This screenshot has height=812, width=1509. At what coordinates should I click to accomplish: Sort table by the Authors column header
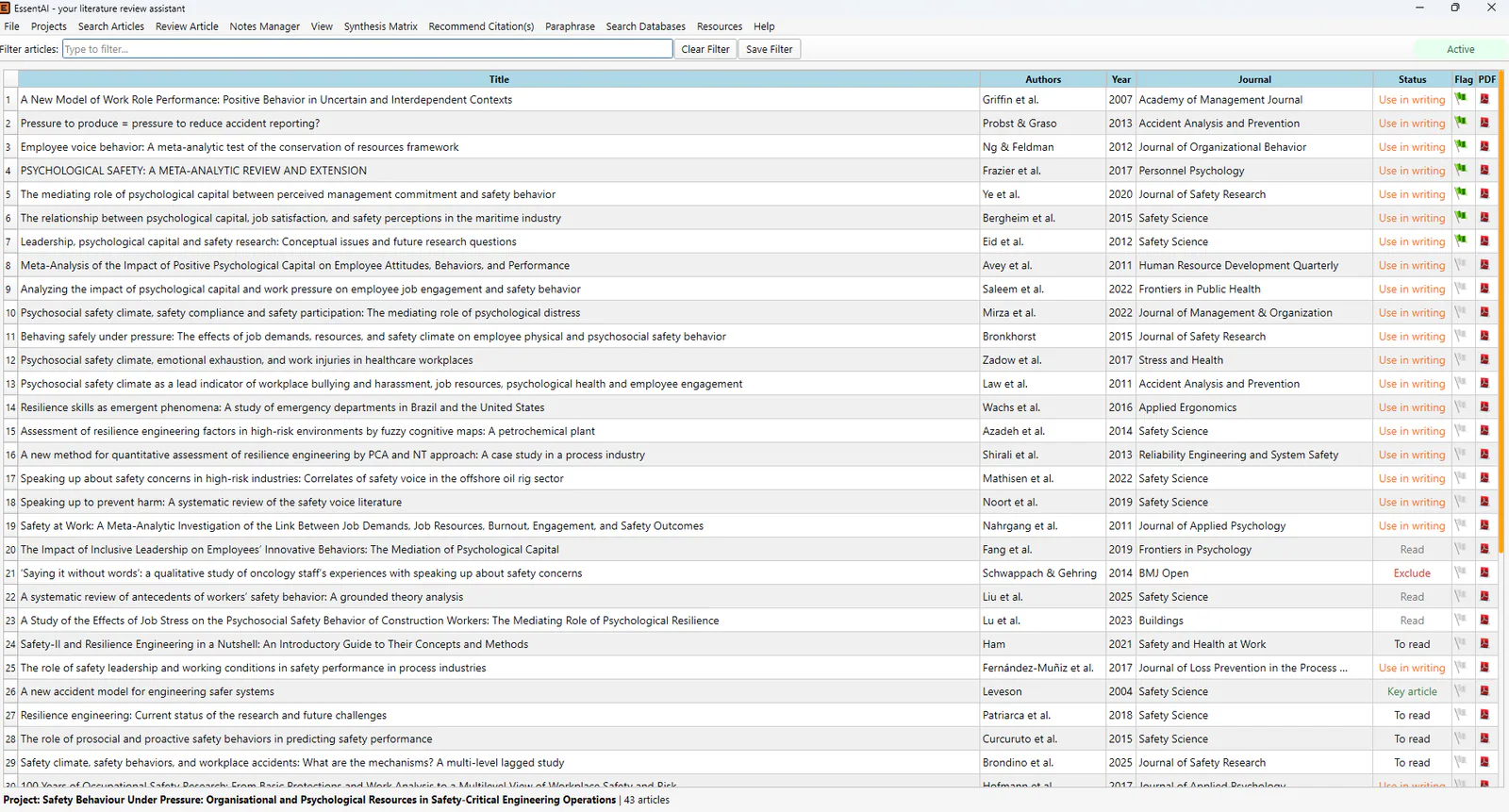pyautogui.click(x=1043, y=79)
